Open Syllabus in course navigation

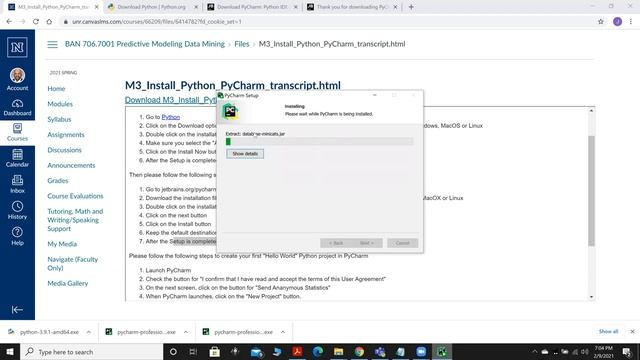pyautogui.click(x=59, y=119)
